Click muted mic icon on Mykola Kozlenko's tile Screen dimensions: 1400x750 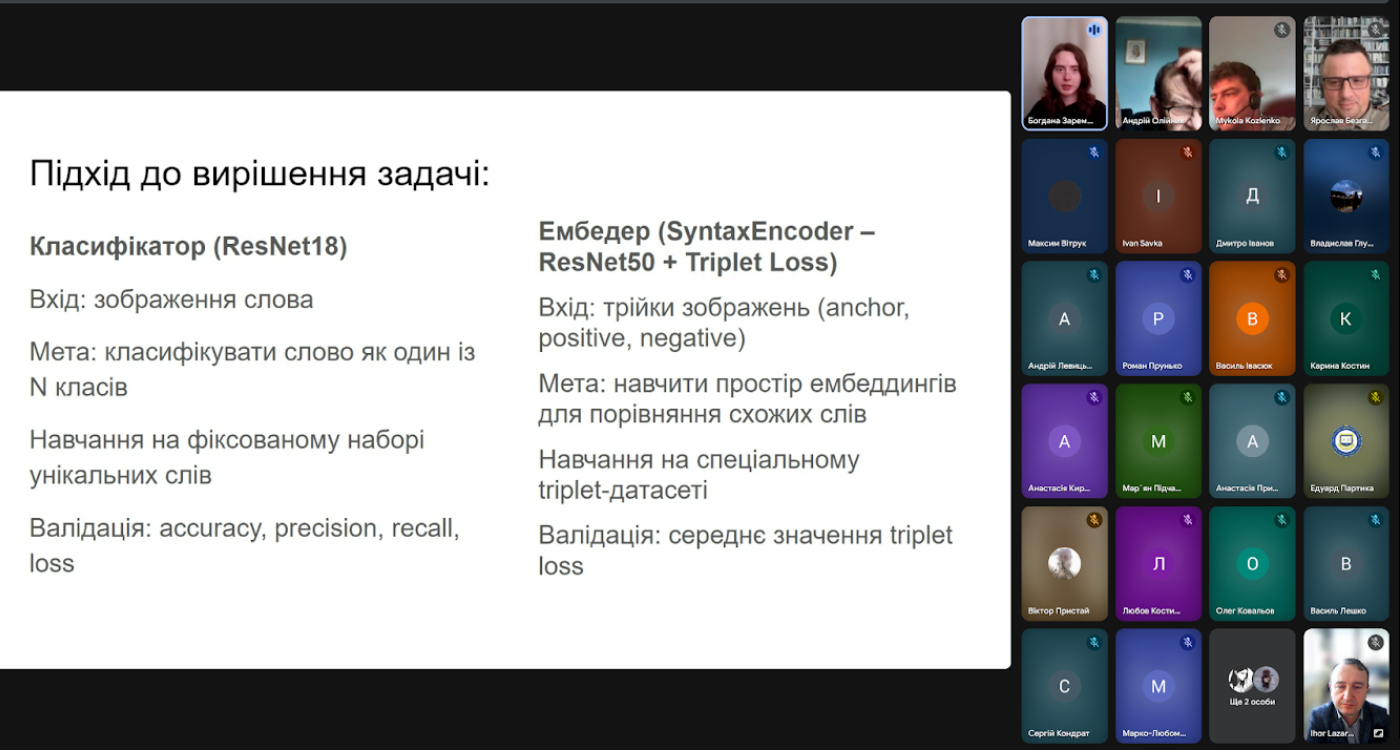(x=1281, y=30)
